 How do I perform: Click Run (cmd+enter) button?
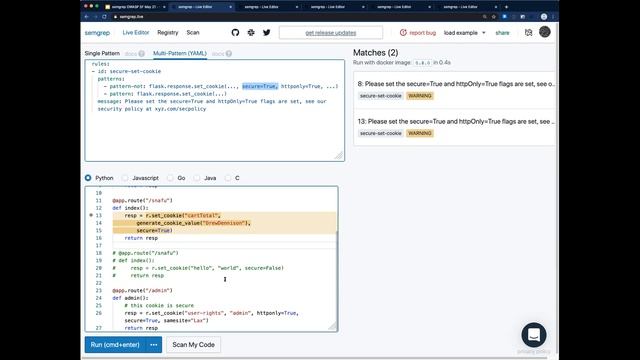116,345
